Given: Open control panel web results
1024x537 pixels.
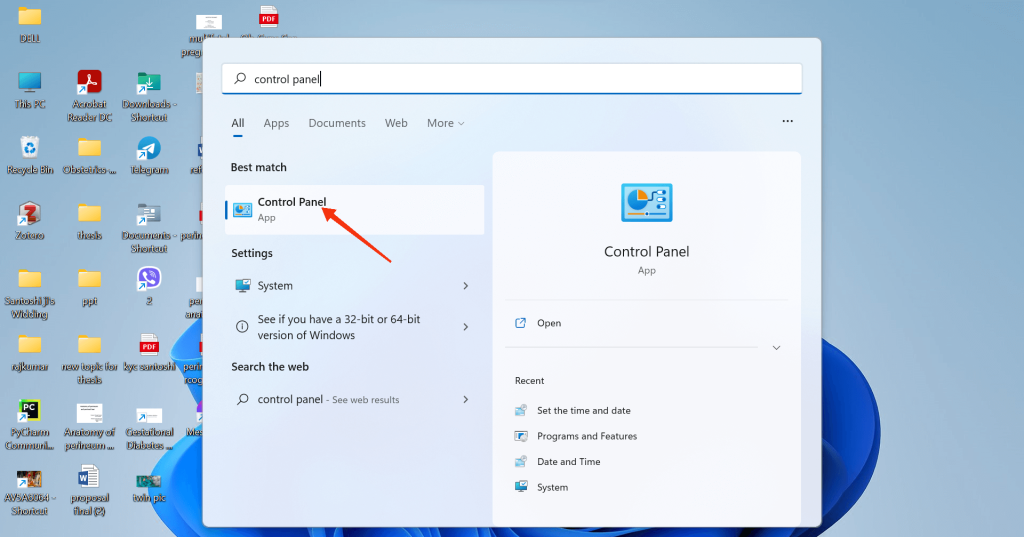Looking at the screenshot, I should [x=355, y=399].
